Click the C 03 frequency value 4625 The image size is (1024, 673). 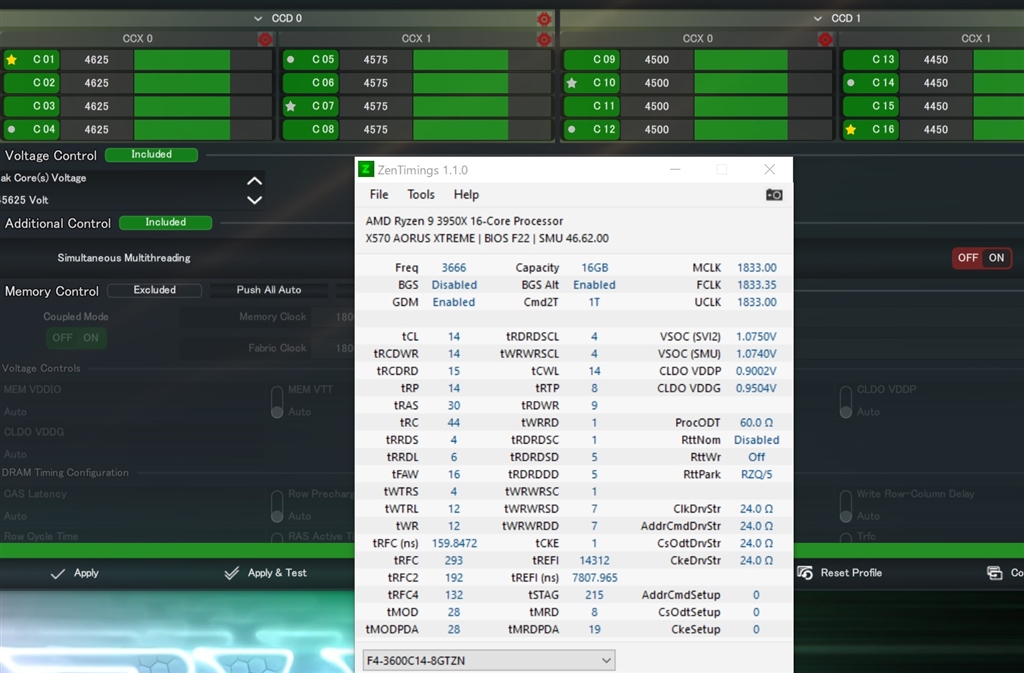pos(97,106)
